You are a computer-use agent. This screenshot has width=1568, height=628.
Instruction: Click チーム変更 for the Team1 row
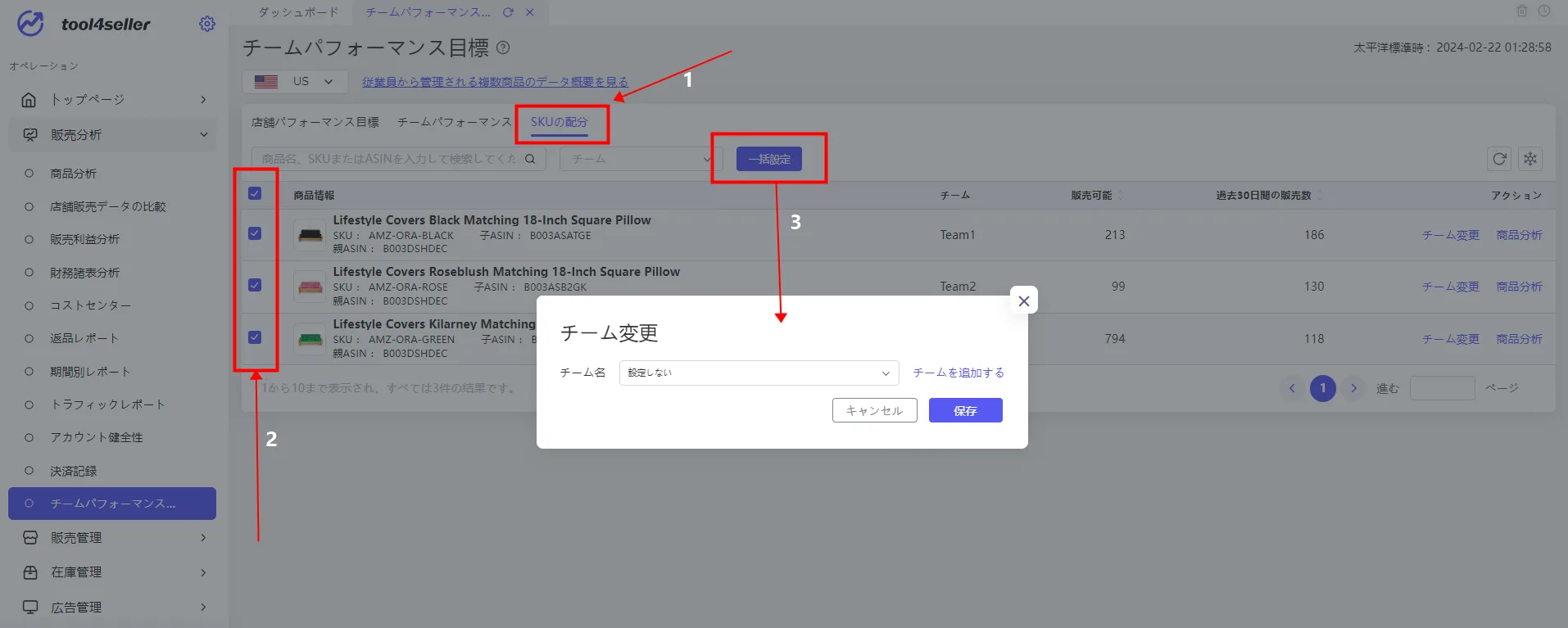[x=1451, y=235]
